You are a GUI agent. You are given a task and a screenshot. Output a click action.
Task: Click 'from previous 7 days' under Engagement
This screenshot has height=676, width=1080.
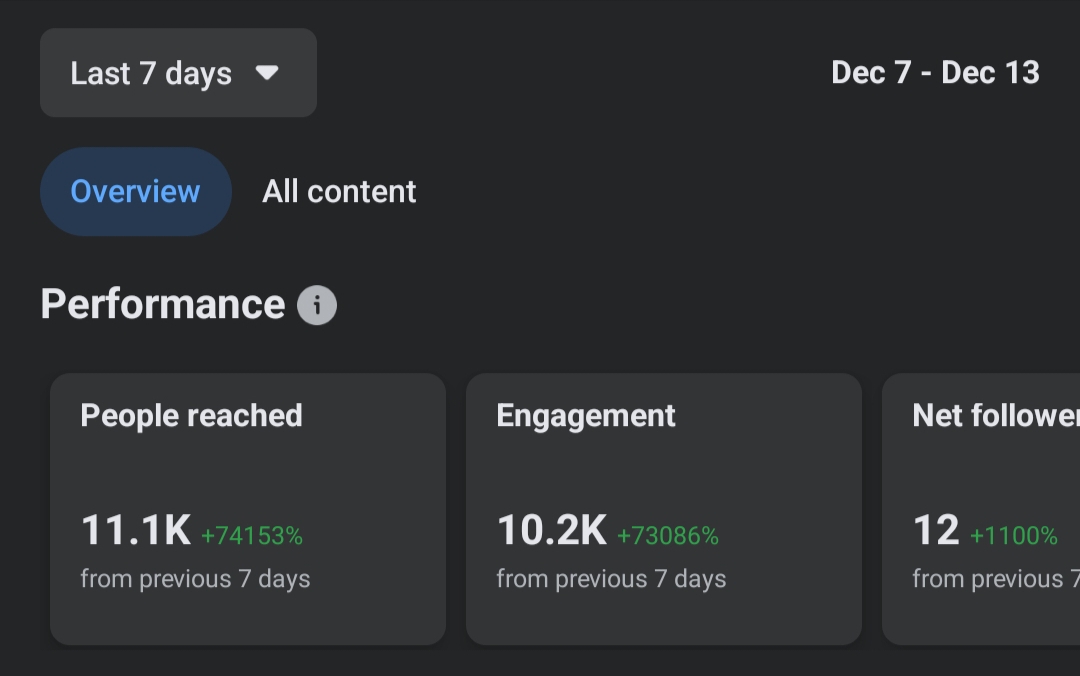(611, 579)
